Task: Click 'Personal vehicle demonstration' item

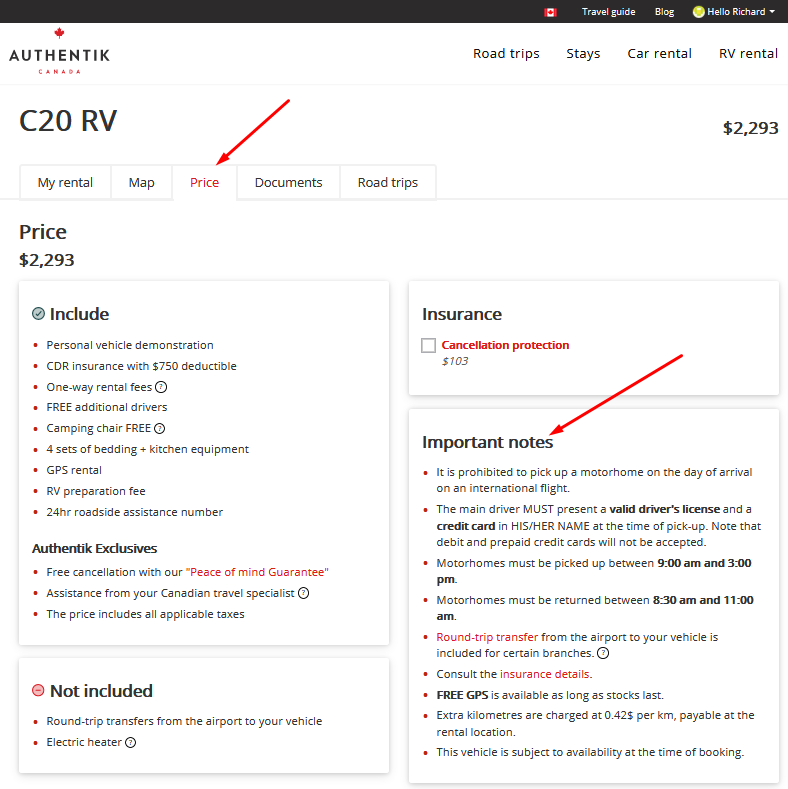Action: click(x=130, y=345)
